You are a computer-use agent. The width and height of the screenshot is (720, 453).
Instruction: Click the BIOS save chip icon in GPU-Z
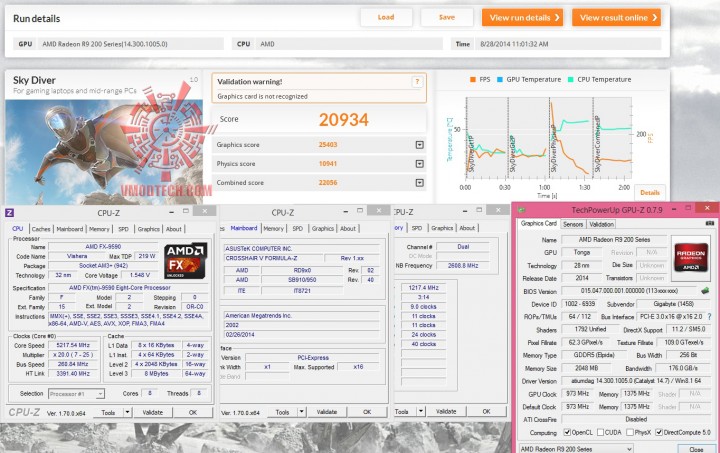705,291
